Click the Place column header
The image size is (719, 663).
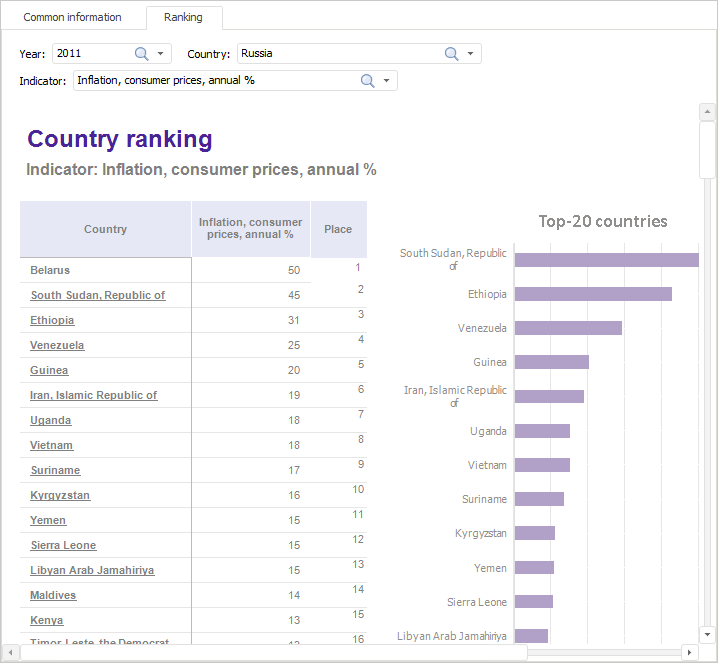(338, 229)
